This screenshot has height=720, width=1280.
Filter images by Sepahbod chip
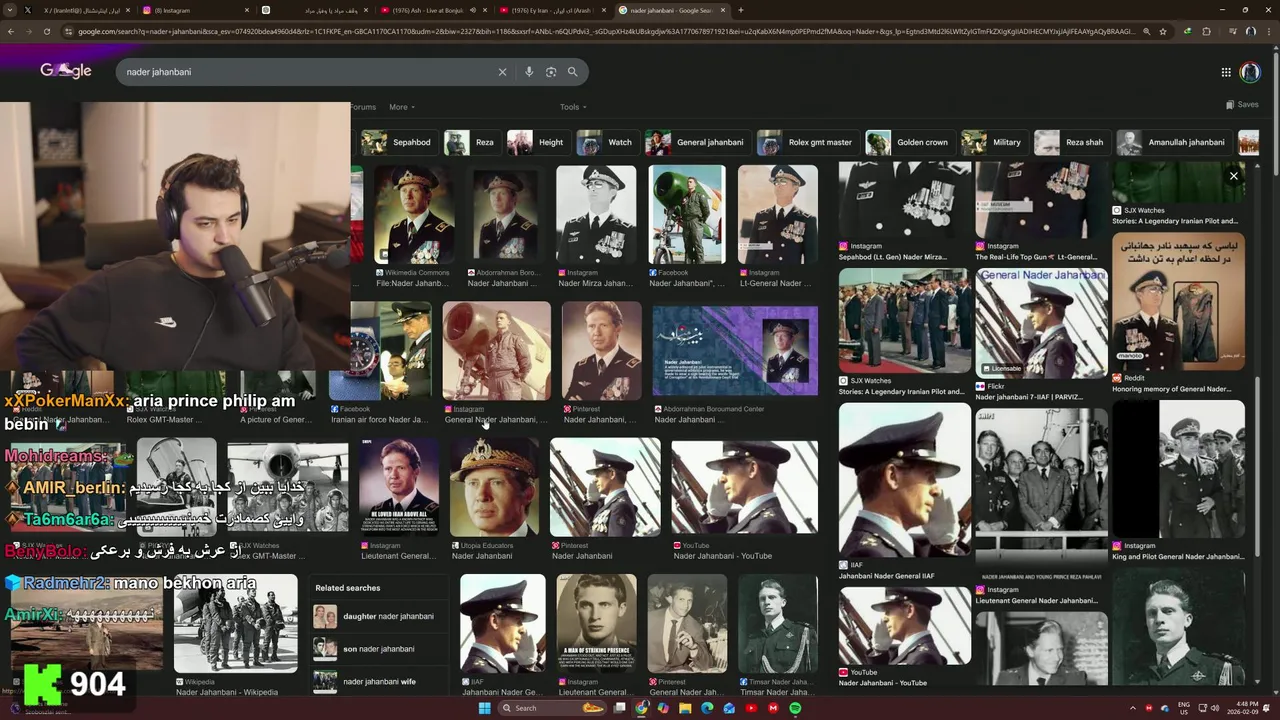(397, 142)
